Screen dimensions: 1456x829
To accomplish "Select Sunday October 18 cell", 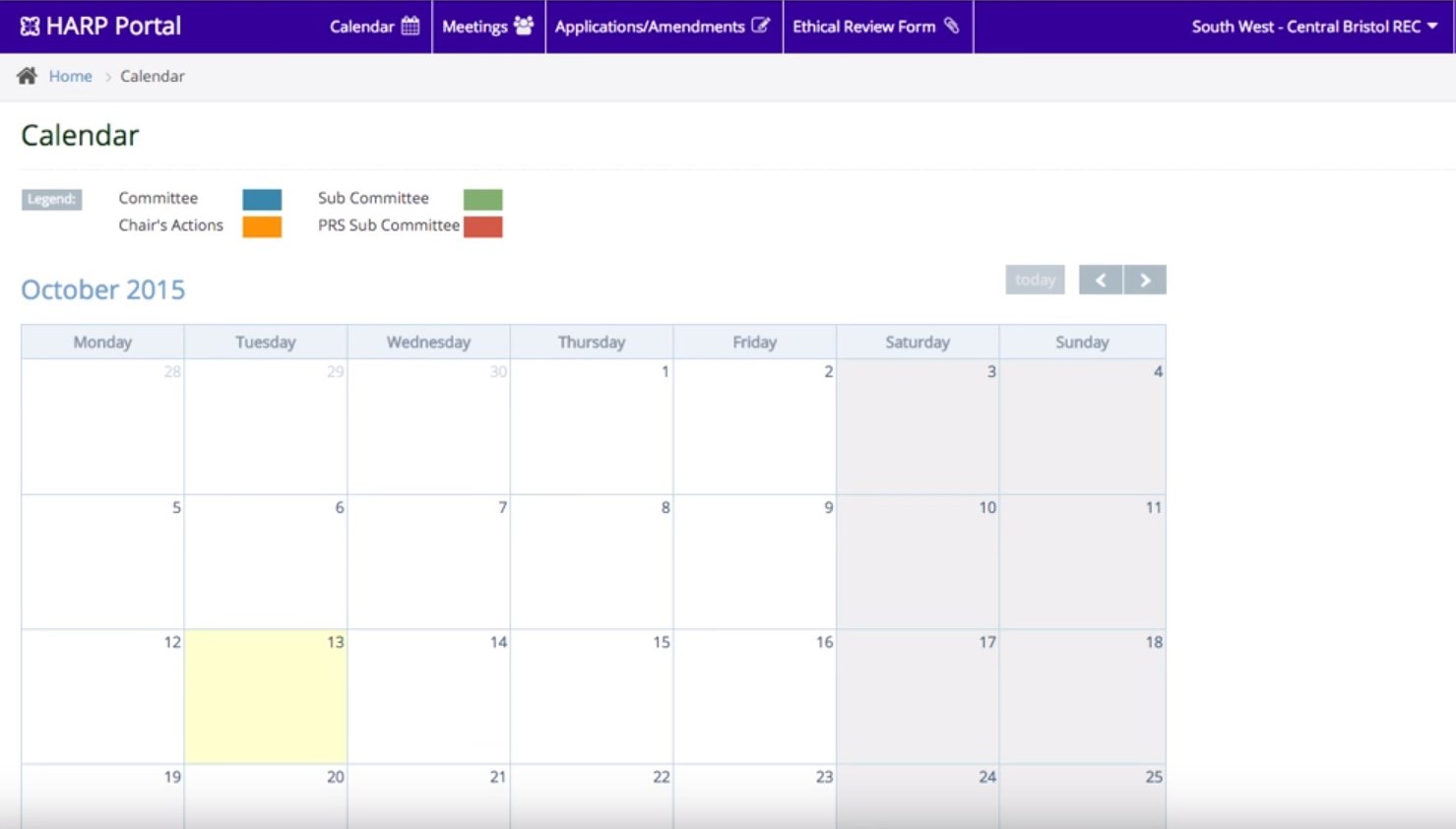I will tap(1083, 697).
